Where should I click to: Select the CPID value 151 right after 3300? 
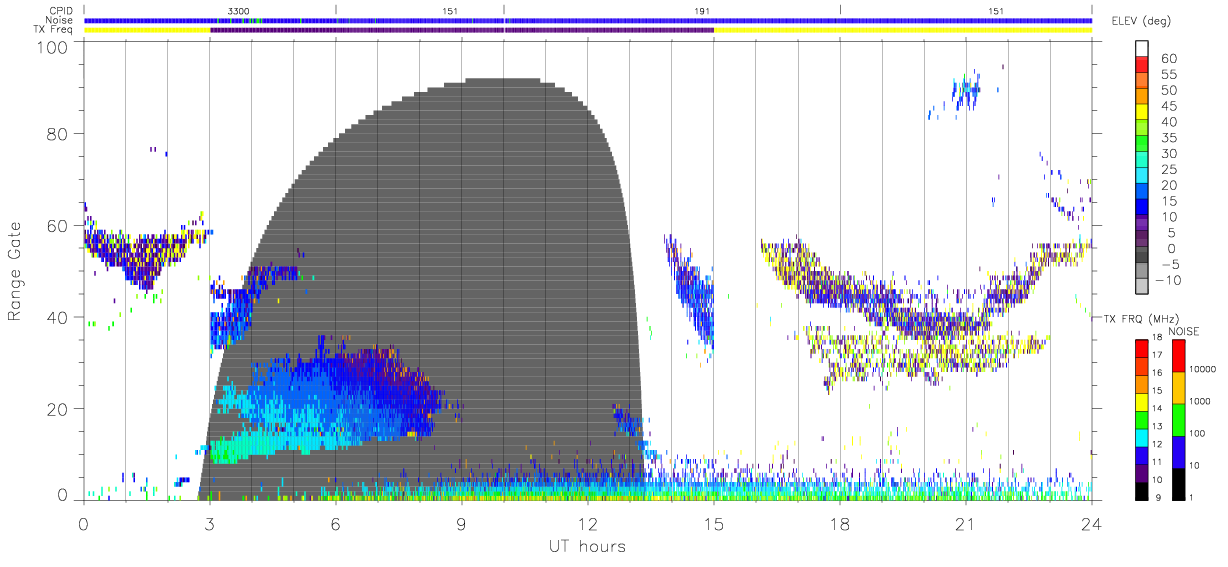coord(450,10)
